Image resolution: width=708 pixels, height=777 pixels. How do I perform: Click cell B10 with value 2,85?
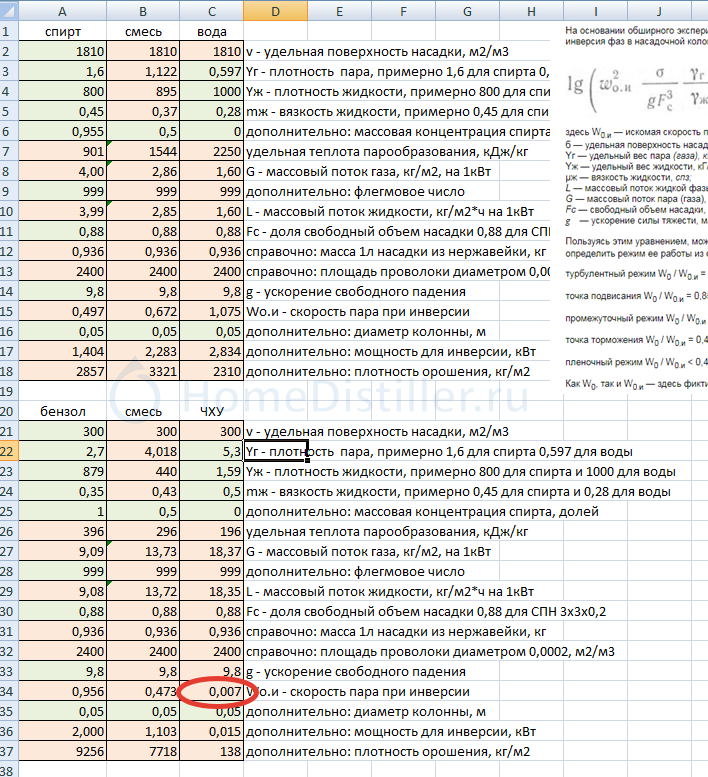143,212
